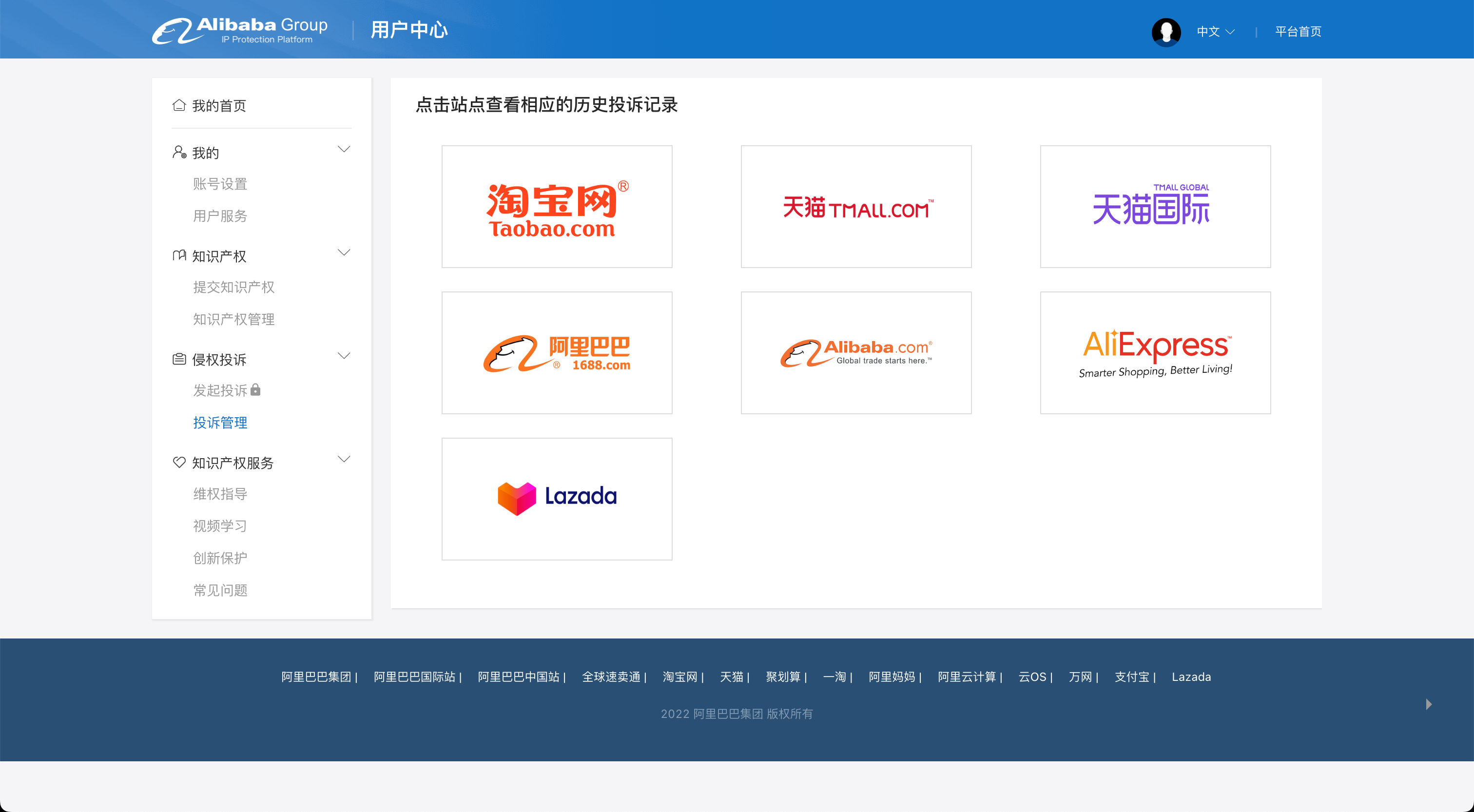
Task: Click the lock icon next to 发起投诉
Action: 256,390
